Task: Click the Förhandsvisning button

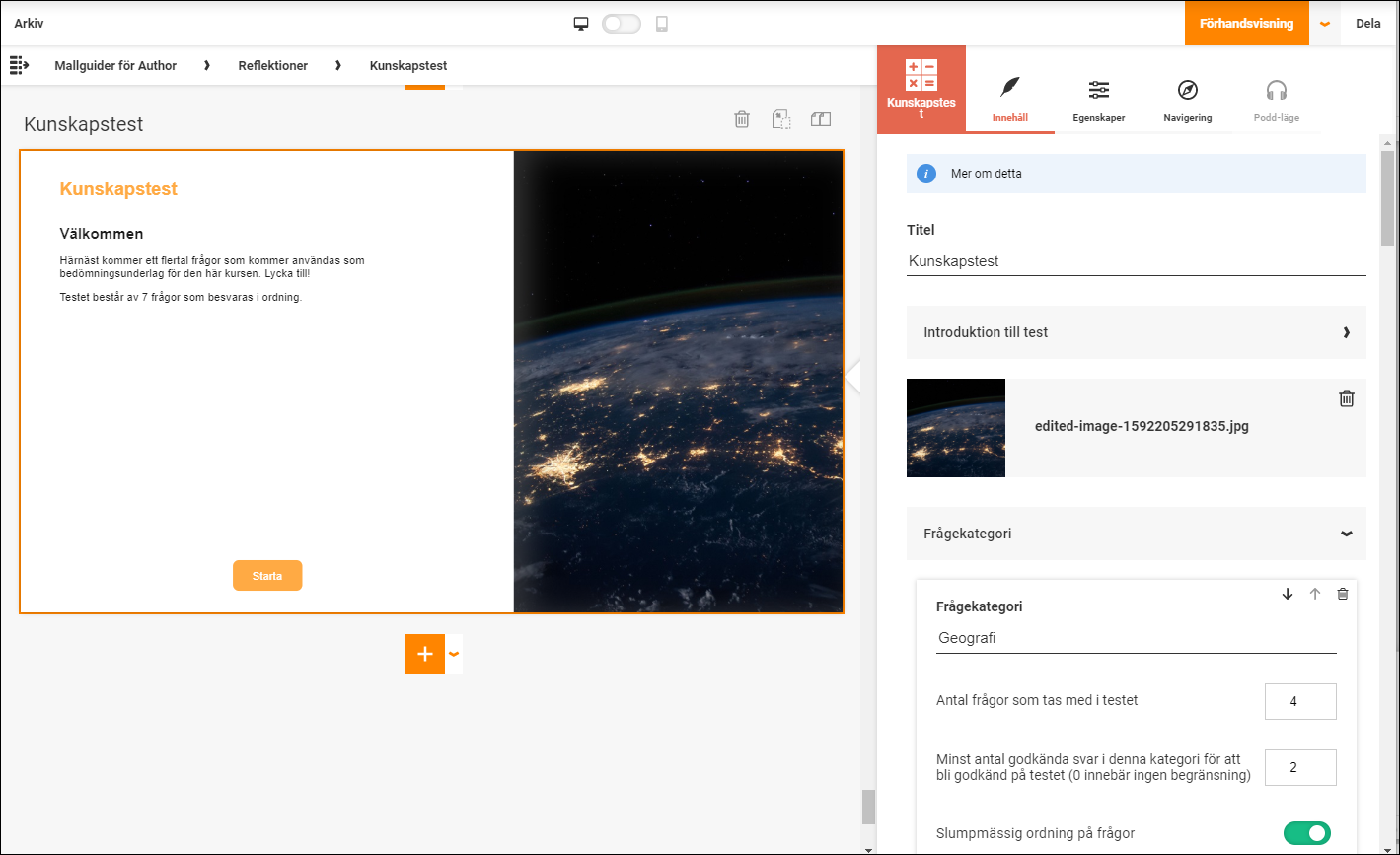Action: [x=1246, y=24]
